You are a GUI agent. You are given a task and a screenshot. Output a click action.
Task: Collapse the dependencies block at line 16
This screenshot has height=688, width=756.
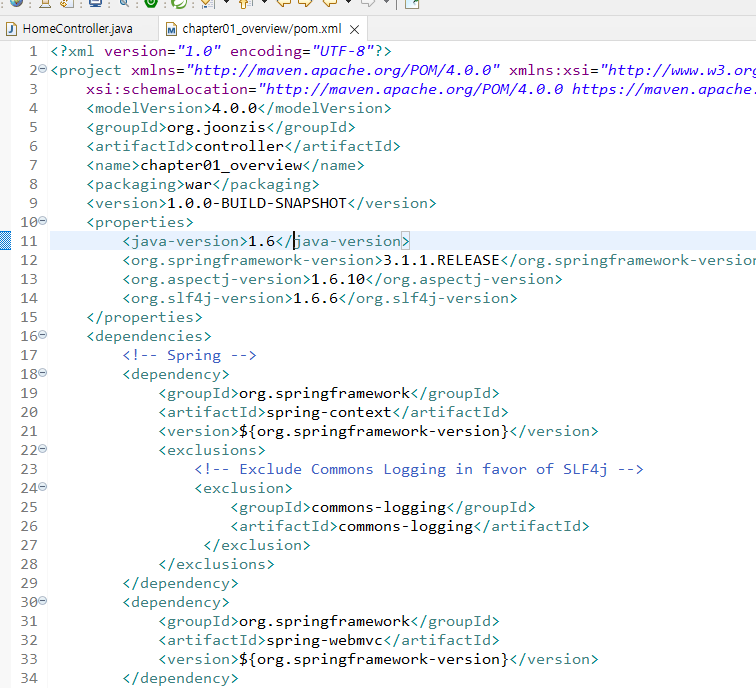click(x=42, y=335)
